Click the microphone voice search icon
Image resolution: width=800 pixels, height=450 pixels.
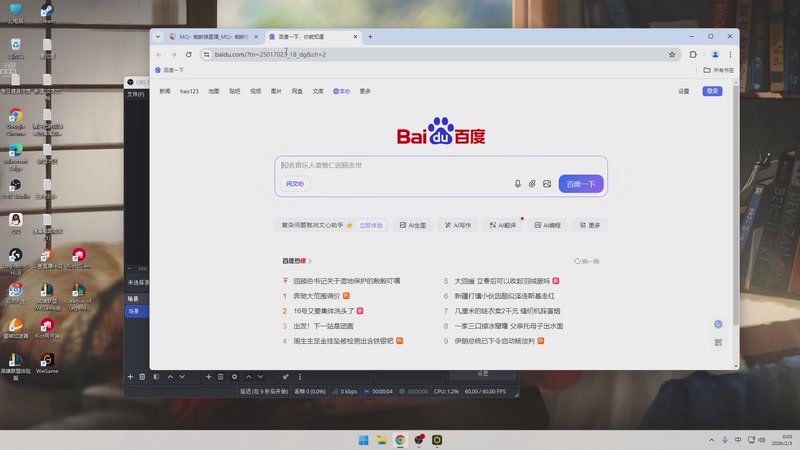tap(517, 184)
